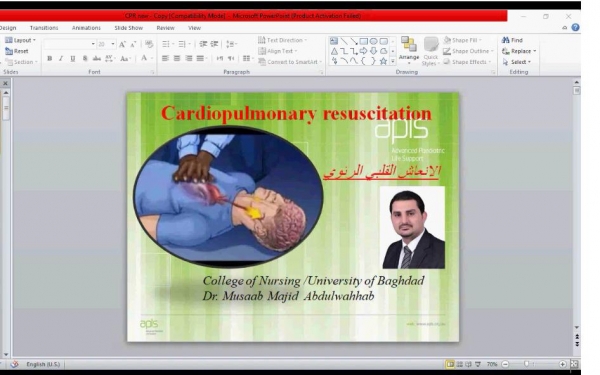
Task: Click the PowerPoint Help question mark icon
Action: [575, 28]
